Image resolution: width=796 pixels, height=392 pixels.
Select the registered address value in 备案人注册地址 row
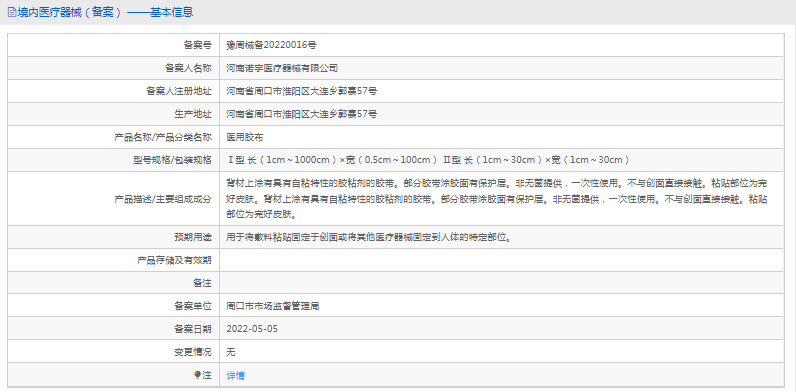coord(302,91)
